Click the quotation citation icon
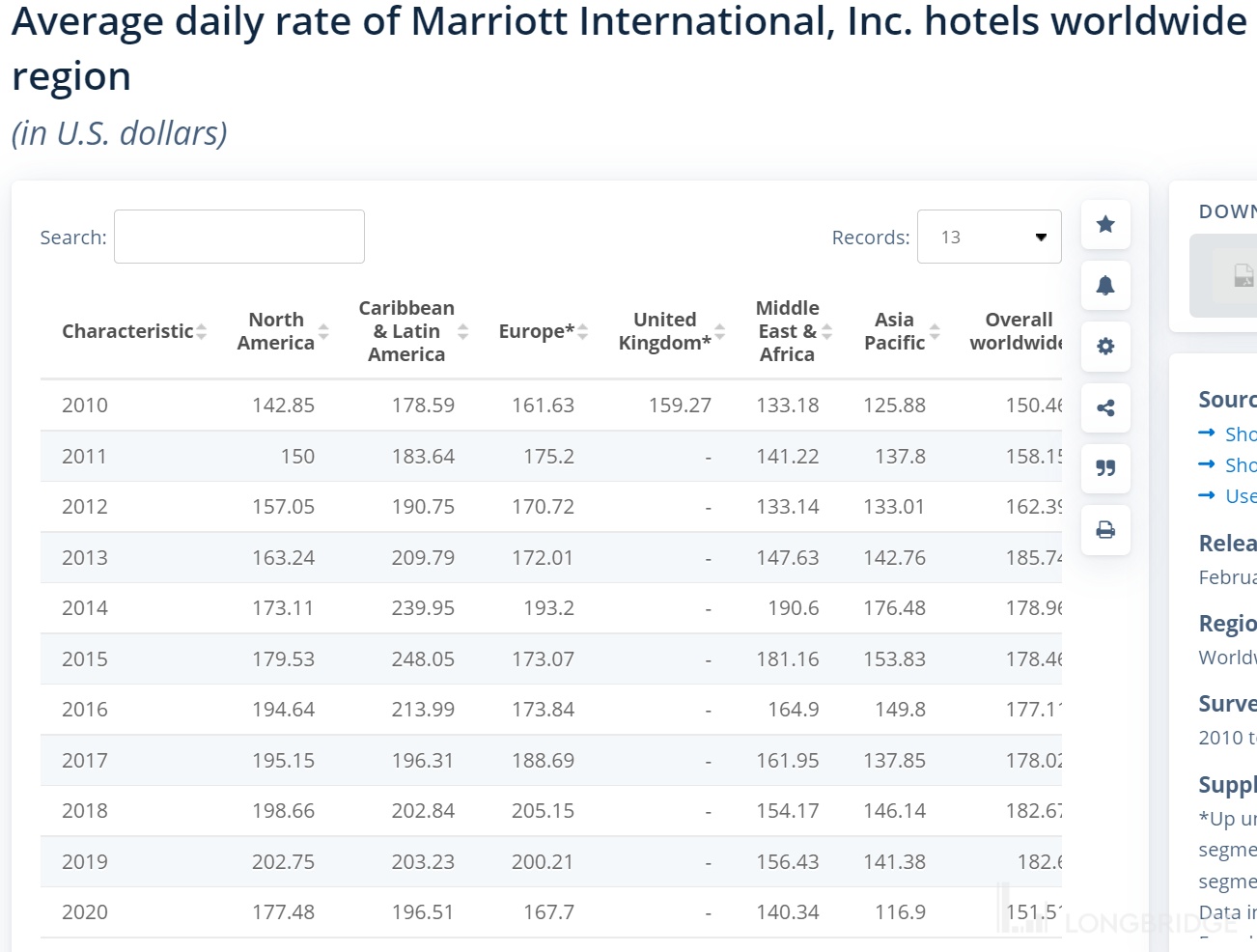1257x952 pixels. 1105,468
